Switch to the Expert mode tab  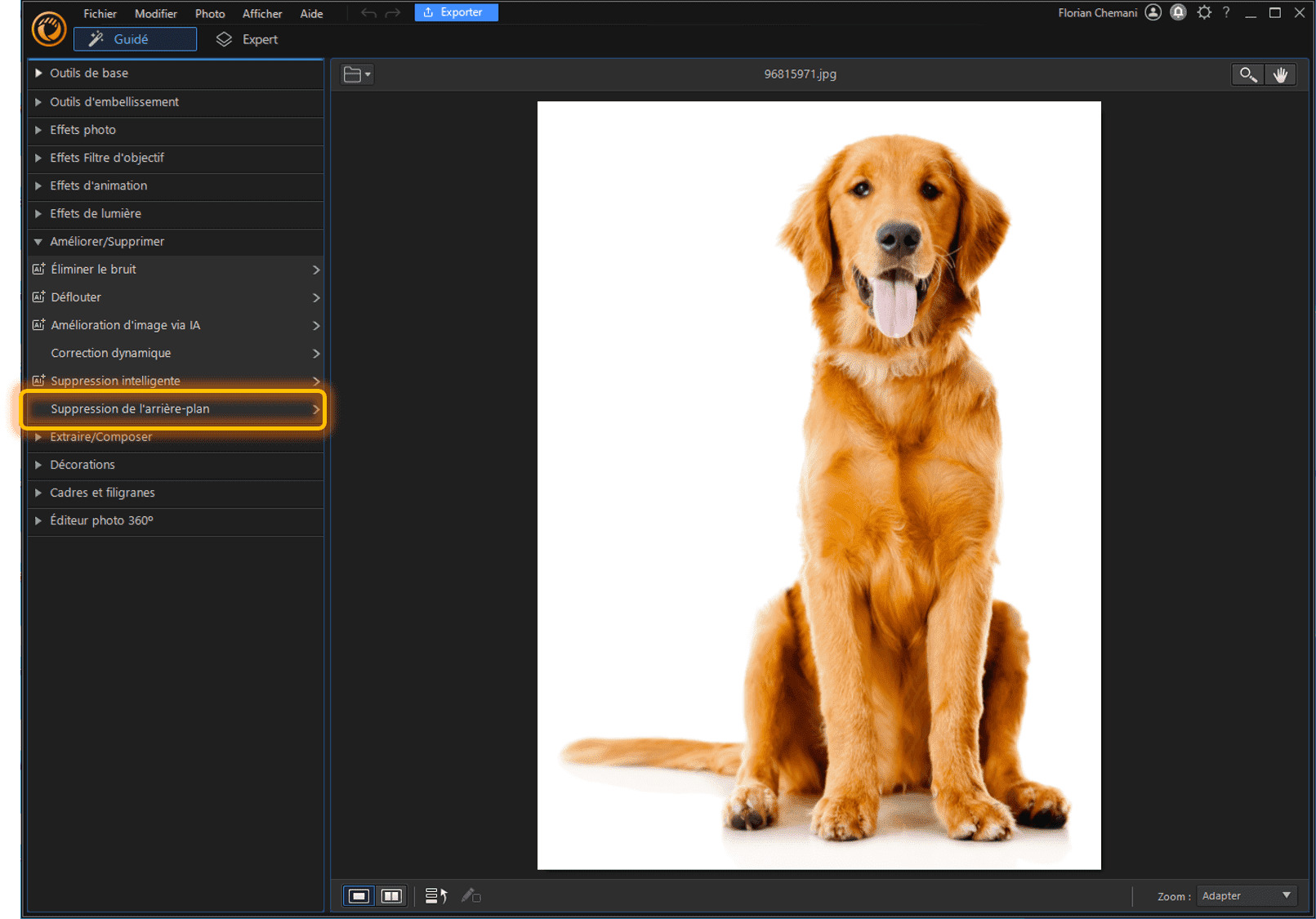248,39
